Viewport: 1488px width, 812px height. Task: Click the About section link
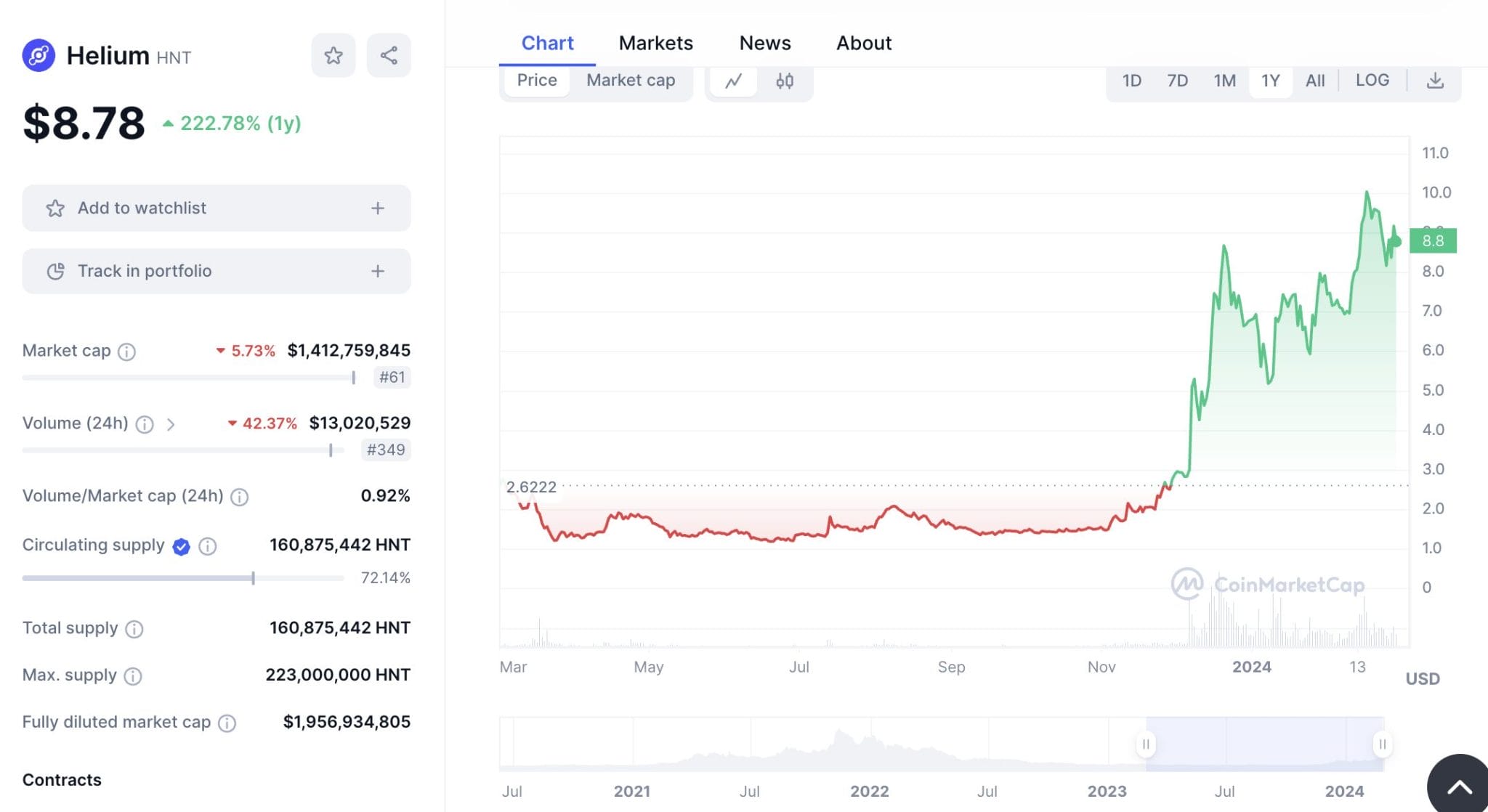point(863,43)
